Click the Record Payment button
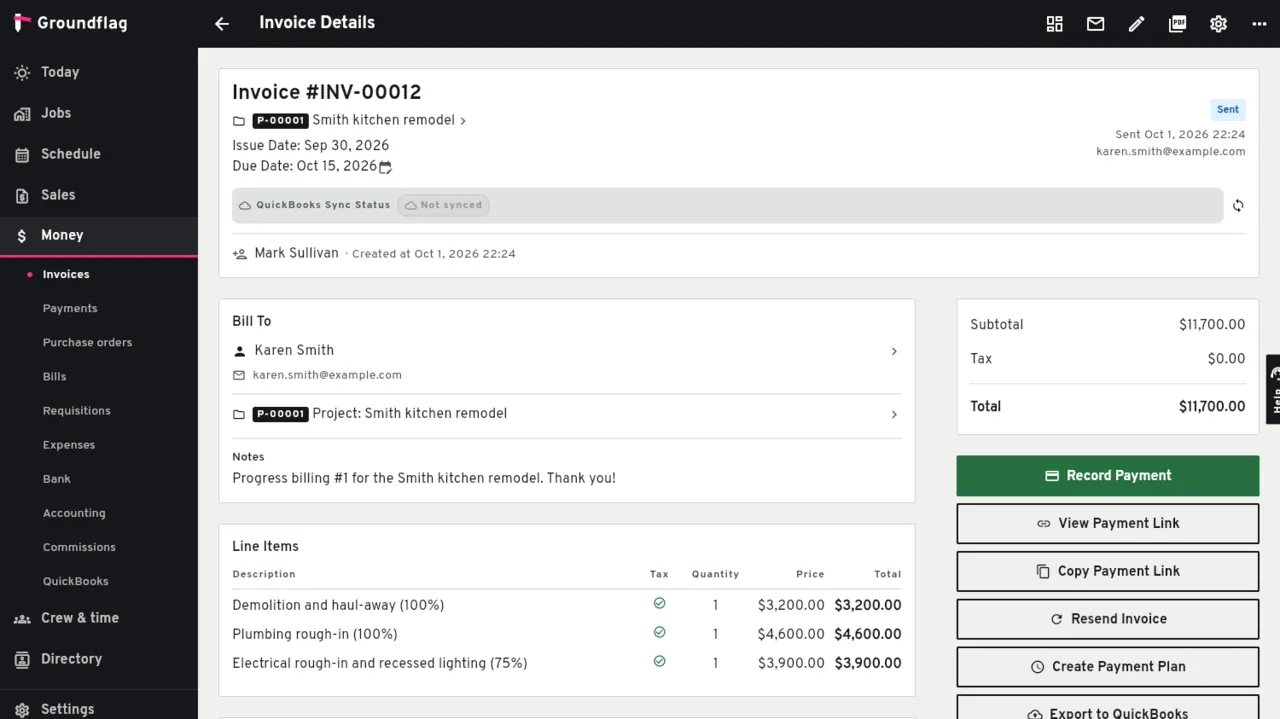Viewport: 1280px width, 719px height. click(x=1107, y=476)
